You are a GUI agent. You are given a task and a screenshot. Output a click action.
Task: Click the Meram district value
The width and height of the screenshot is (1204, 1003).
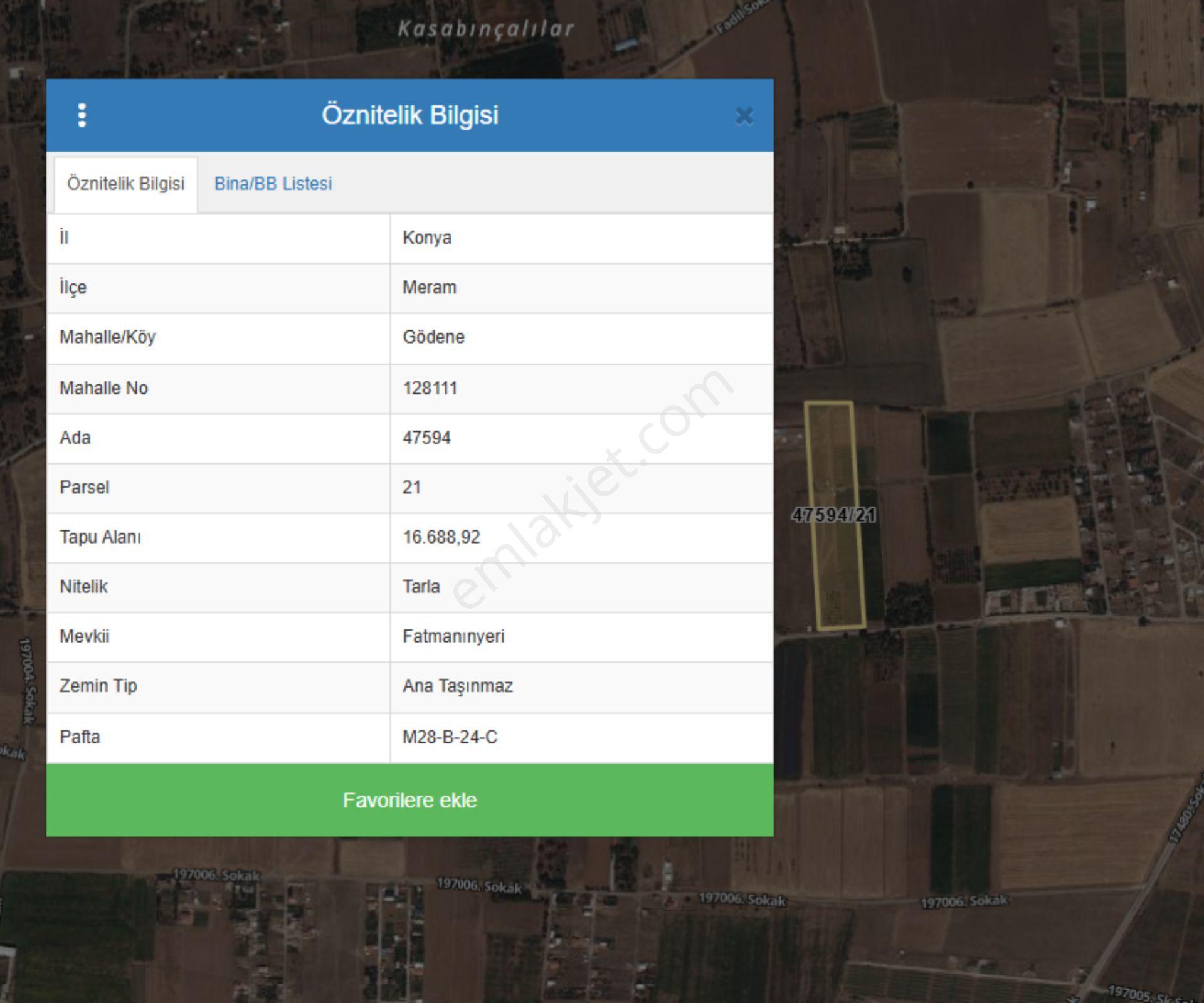coord(429,288)
